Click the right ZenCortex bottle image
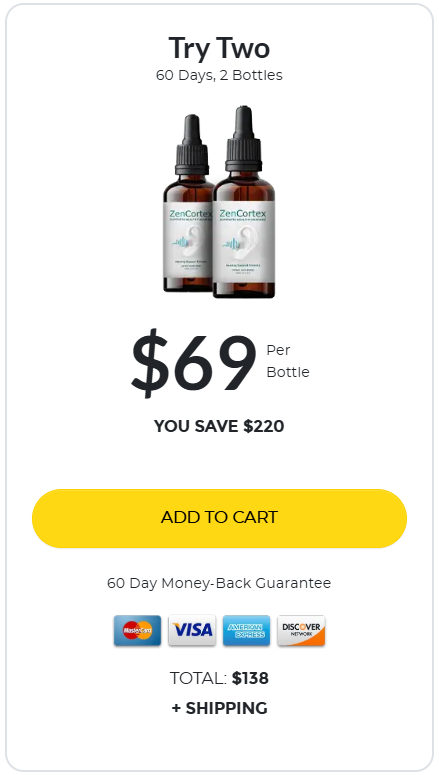The image size is (439, 775). (244, 202)
